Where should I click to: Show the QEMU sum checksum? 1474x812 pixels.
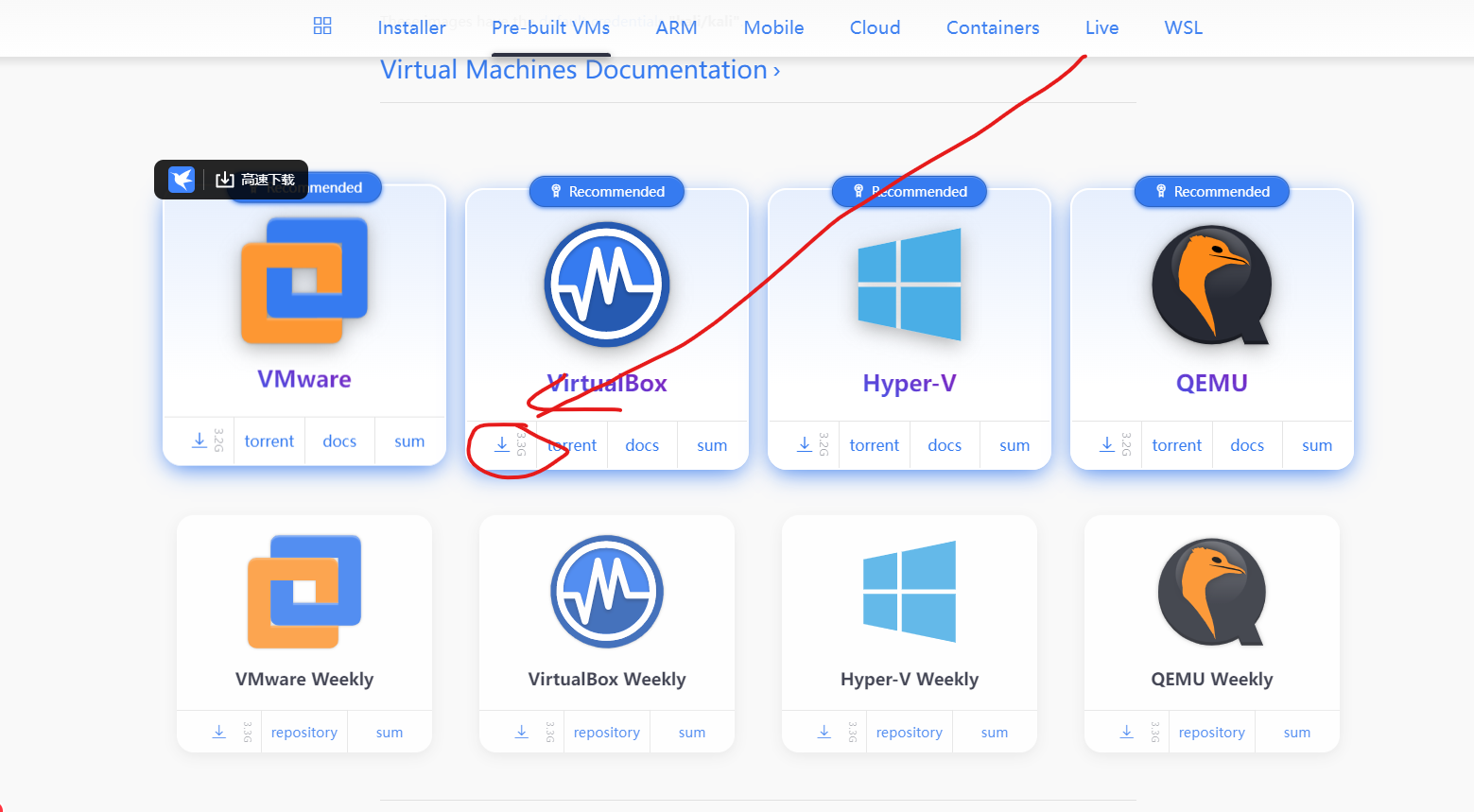1317,445
